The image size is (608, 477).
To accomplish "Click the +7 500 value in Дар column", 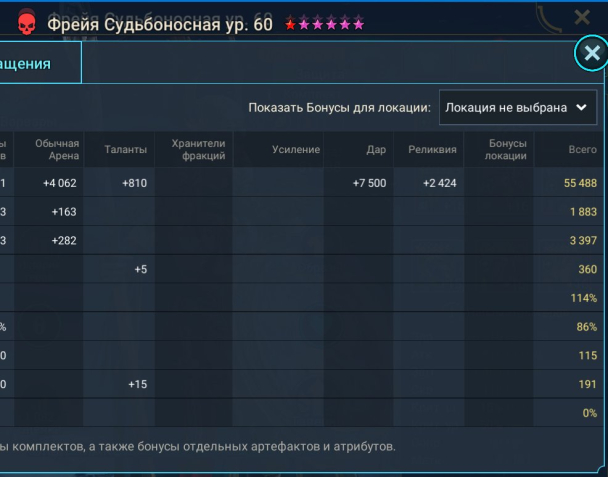I will [x=369, y=183].
